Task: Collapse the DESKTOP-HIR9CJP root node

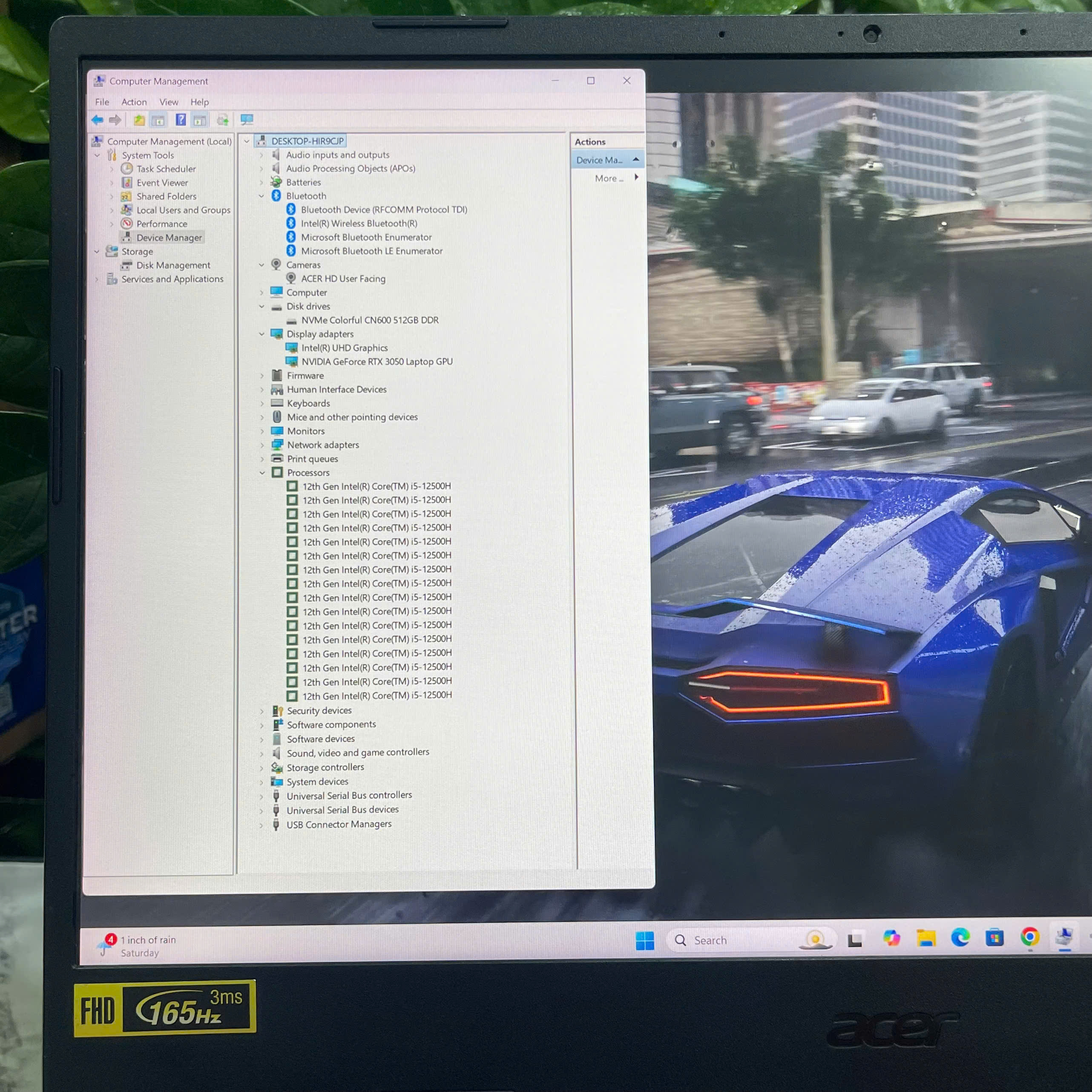Action: (x=247, y=141)
